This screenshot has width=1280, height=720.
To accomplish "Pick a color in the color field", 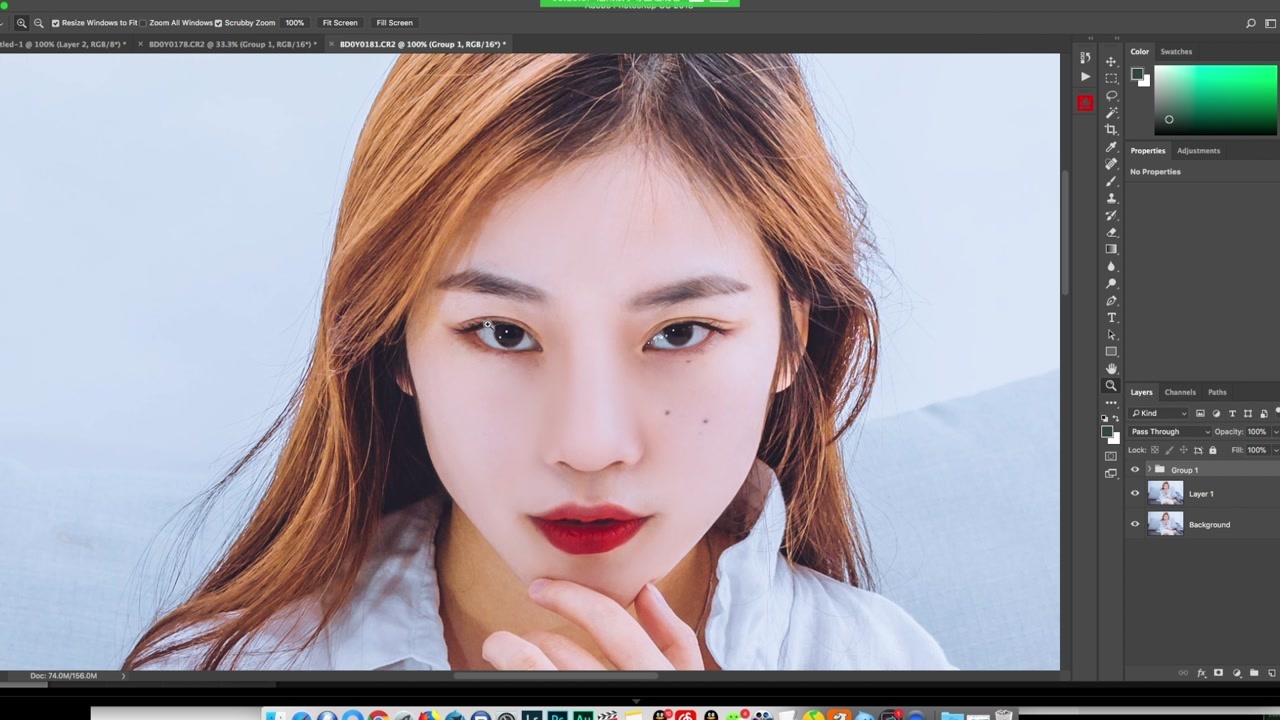I will pos(1216,100).
